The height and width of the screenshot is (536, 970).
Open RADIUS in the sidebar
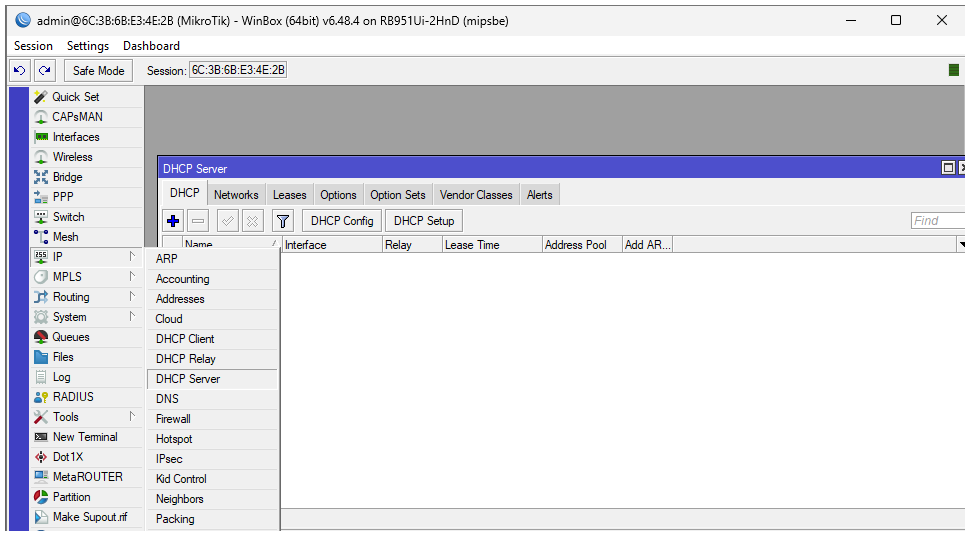pyautogui.click(x=87, y=397)
